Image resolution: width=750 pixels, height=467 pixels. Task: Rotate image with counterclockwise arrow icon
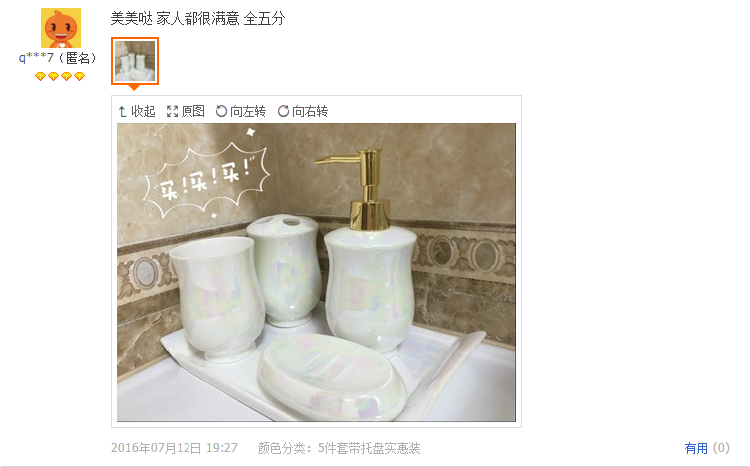click(x=221, y=111)
